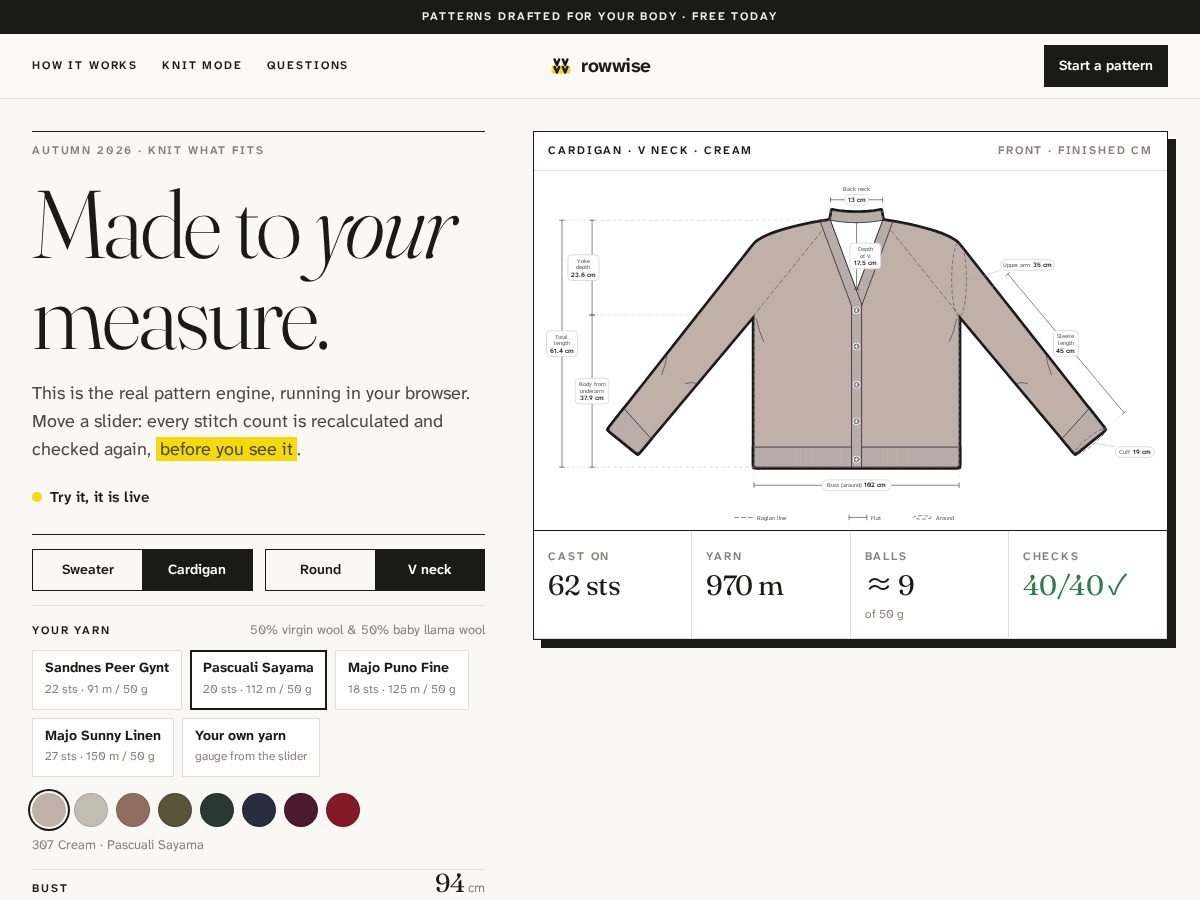
Task: Click the rowwise logo
Action: (x=600, y=66)
